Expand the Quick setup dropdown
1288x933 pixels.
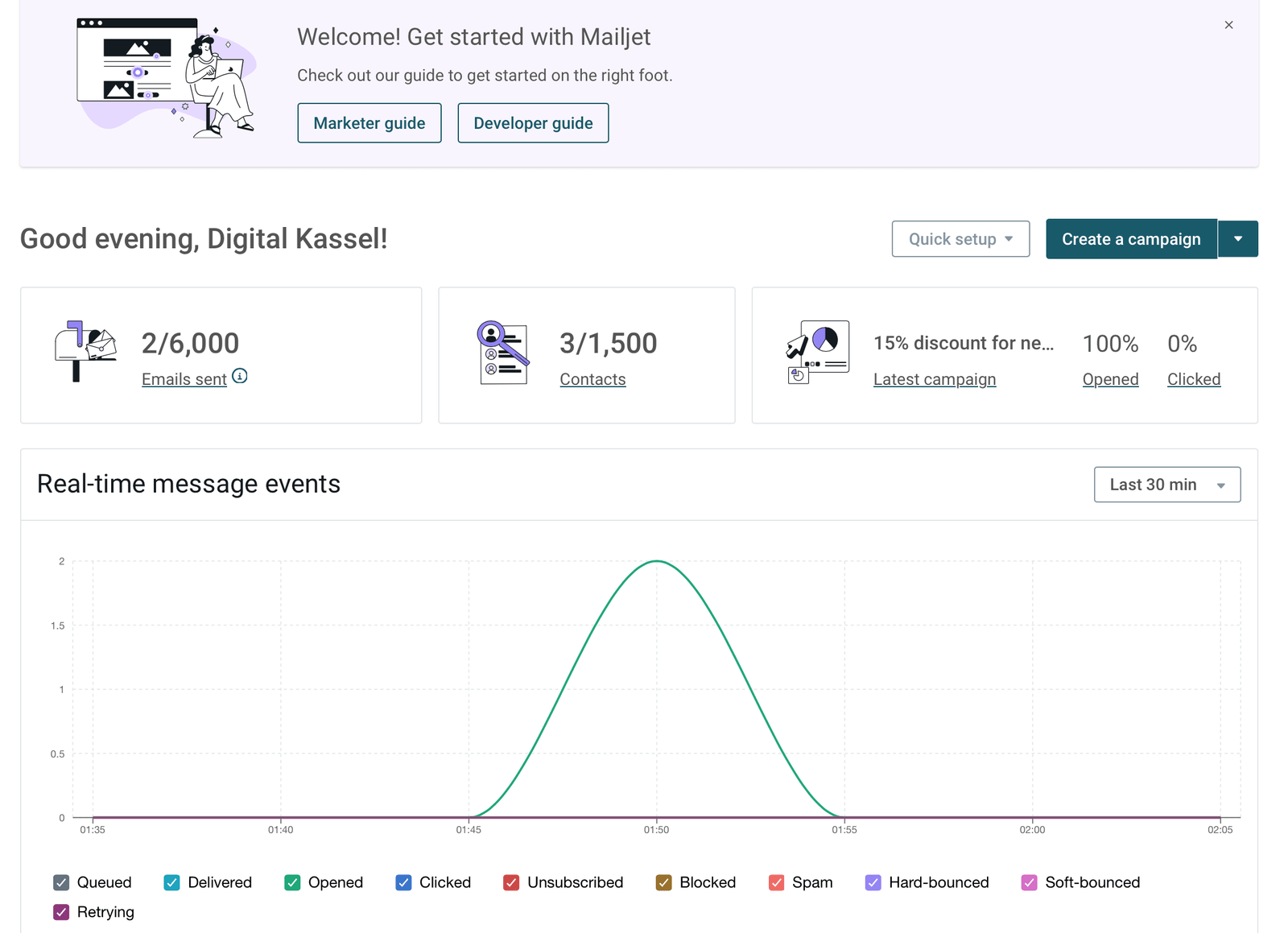click(x=960, y=239)
